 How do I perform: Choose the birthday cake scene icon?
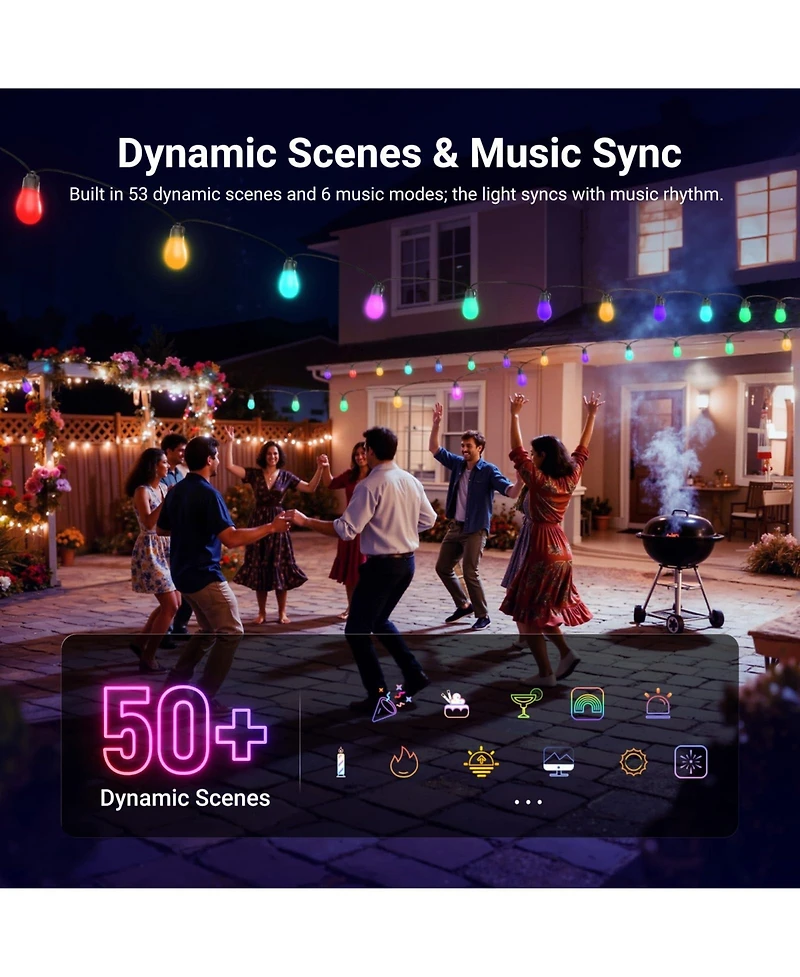(x=455, y=704)
